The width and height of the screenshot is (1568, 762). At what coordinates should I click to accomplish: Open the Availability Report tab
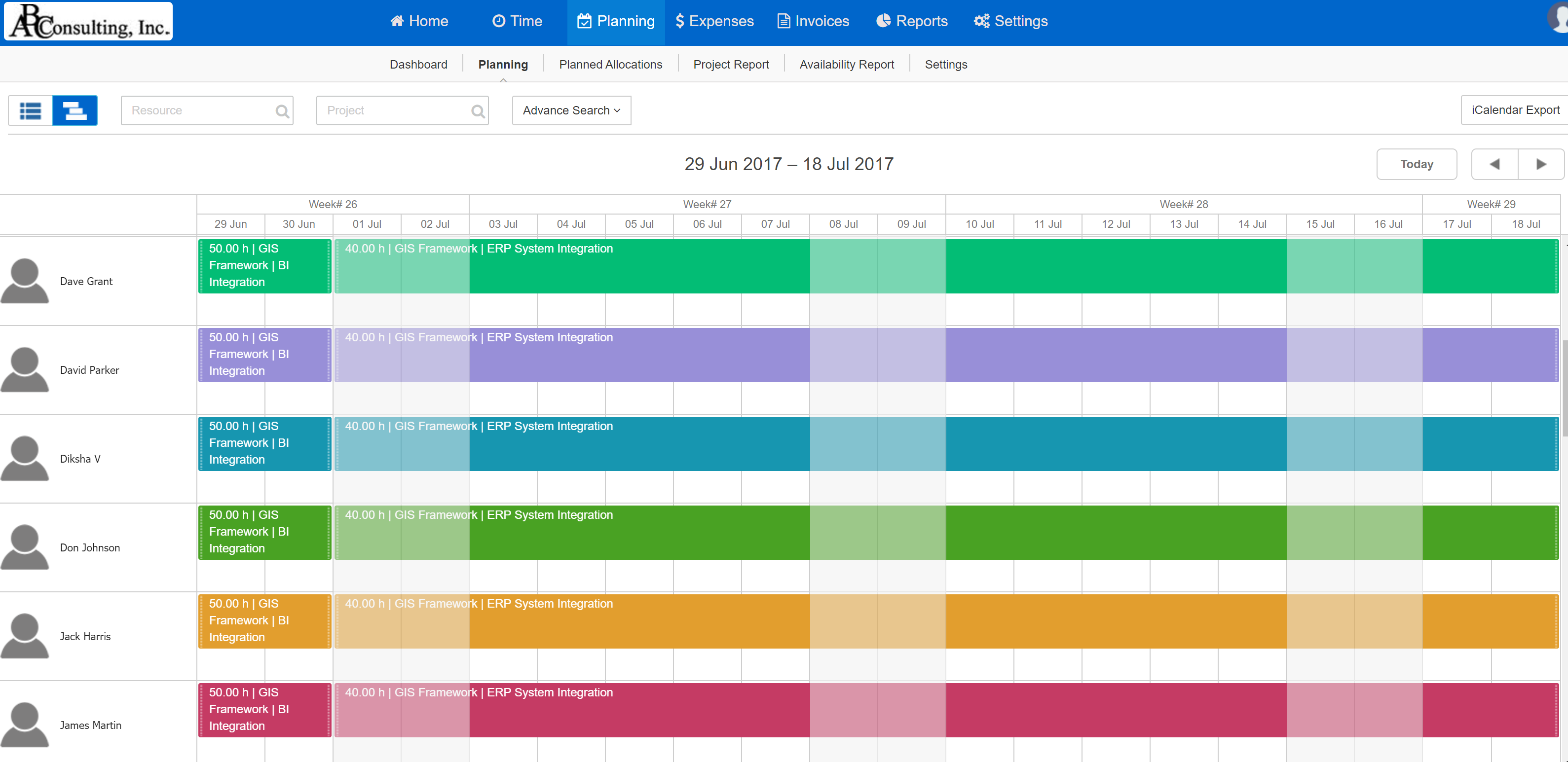[x=847, y=64]
